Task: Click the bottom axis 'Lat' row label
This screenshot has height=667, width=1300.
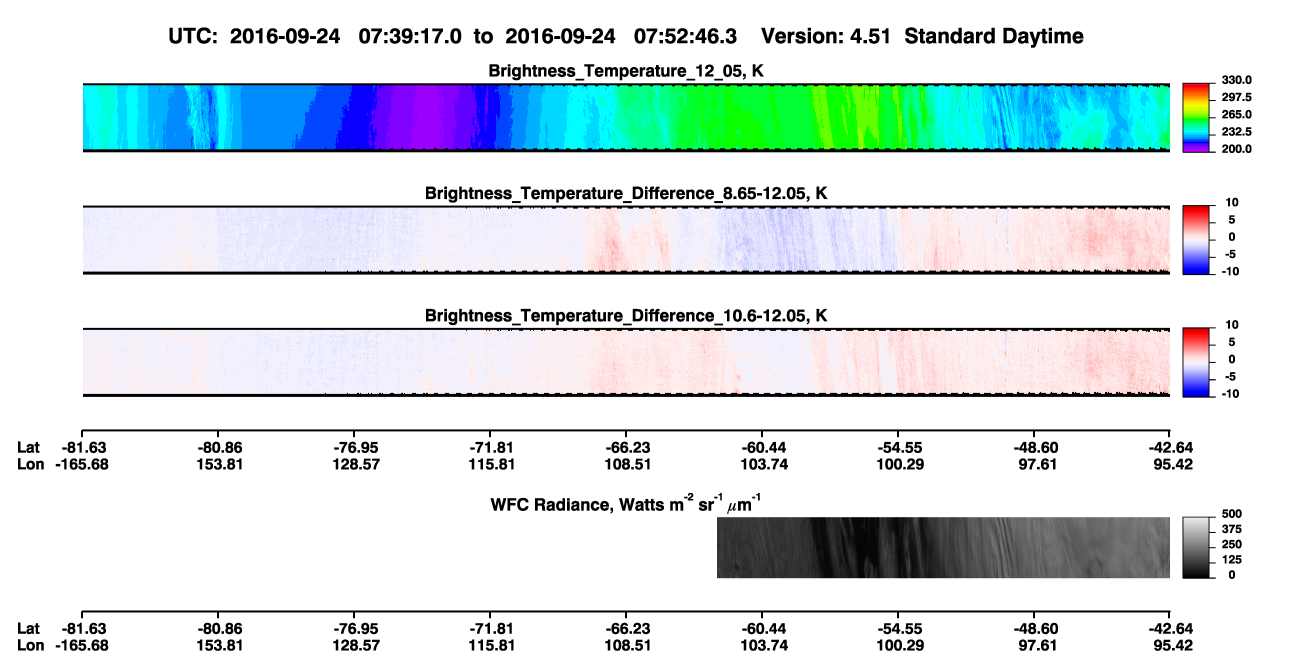Action: 29,628
